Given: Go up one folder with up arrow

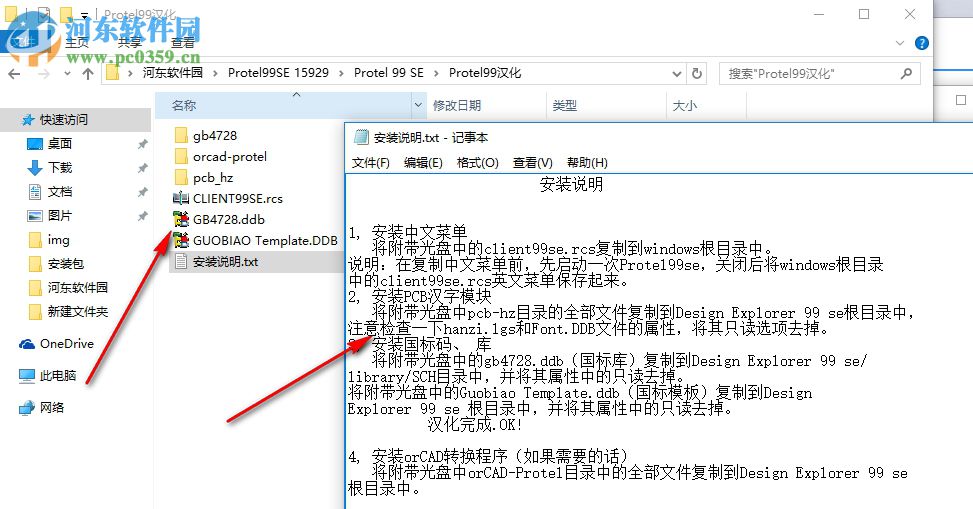Looking at the screenshot, I should tap(88, 74).
